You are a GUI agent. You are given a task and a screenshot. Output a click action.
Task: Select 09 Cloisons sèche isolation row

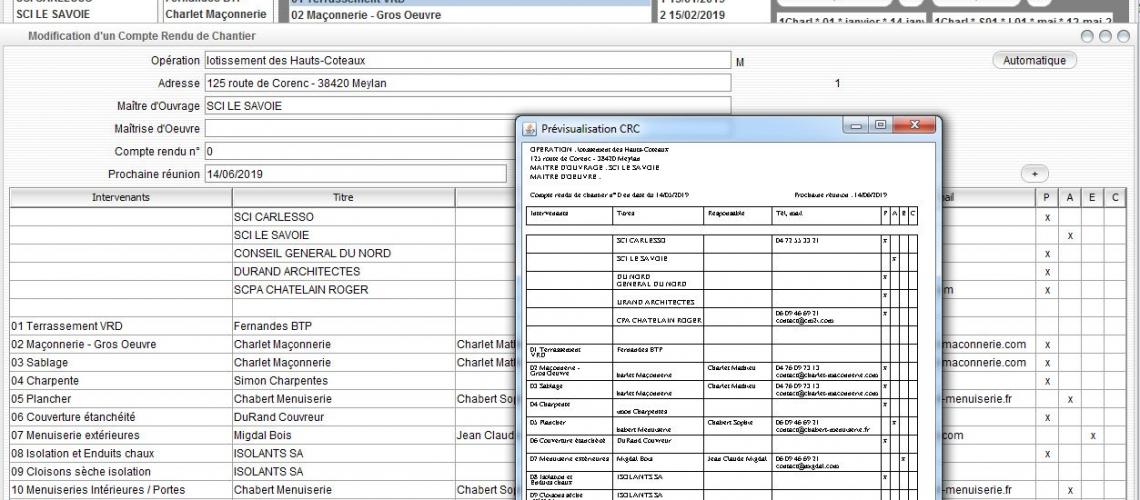[x=121, y=472]
